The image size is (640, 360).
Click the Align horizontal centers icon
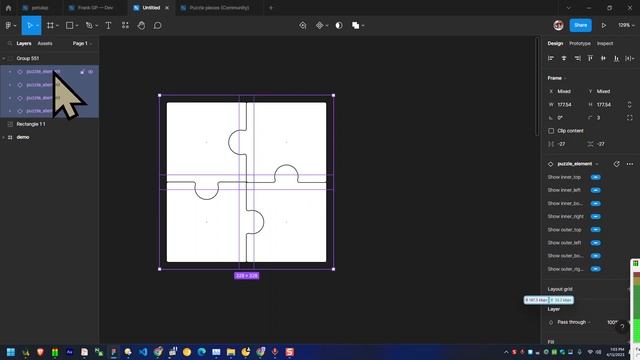tap(564, 58)
